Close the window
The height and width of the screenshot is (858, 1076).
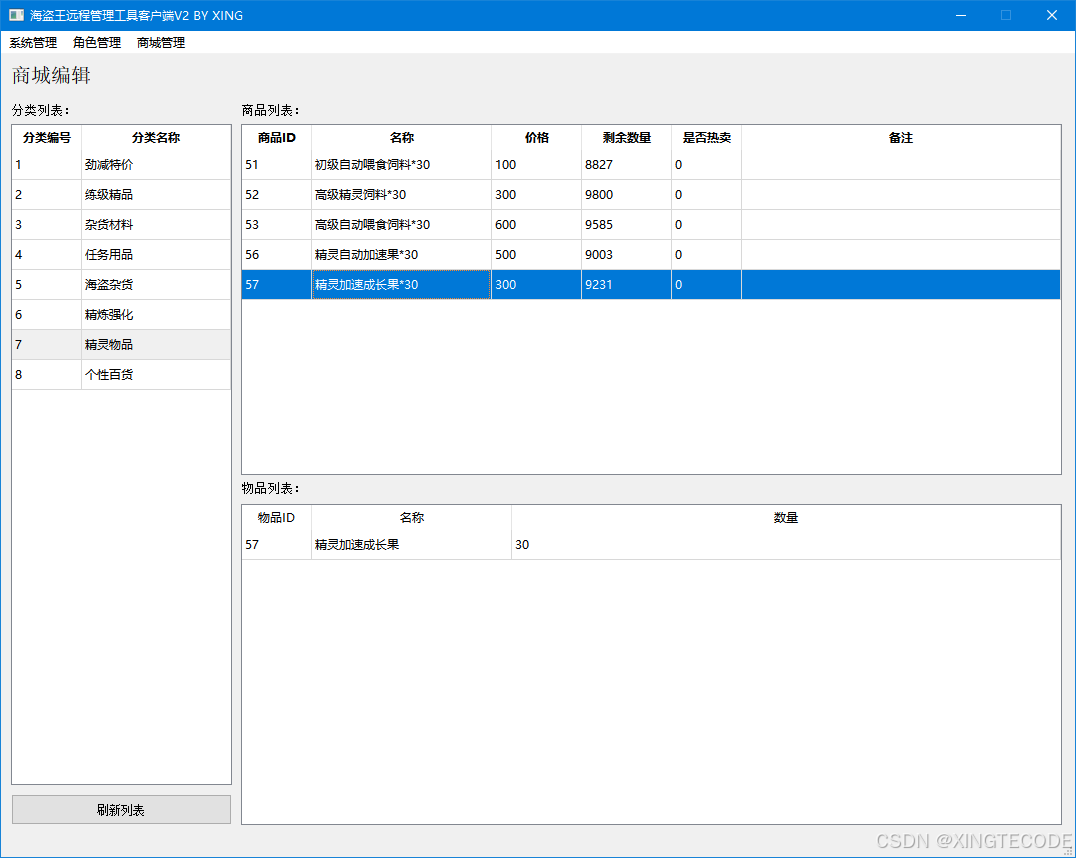pos(1051,15)
